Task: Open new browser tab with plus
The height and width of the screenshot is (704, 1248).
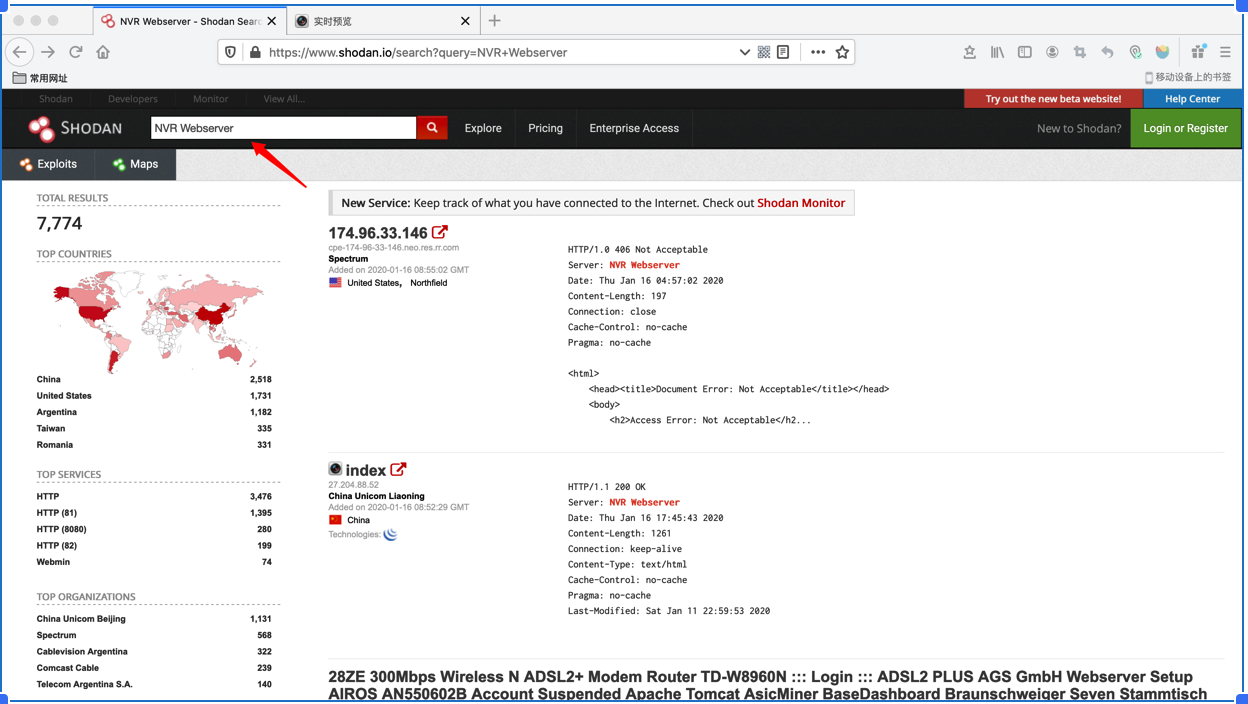Action: [494, 20]
